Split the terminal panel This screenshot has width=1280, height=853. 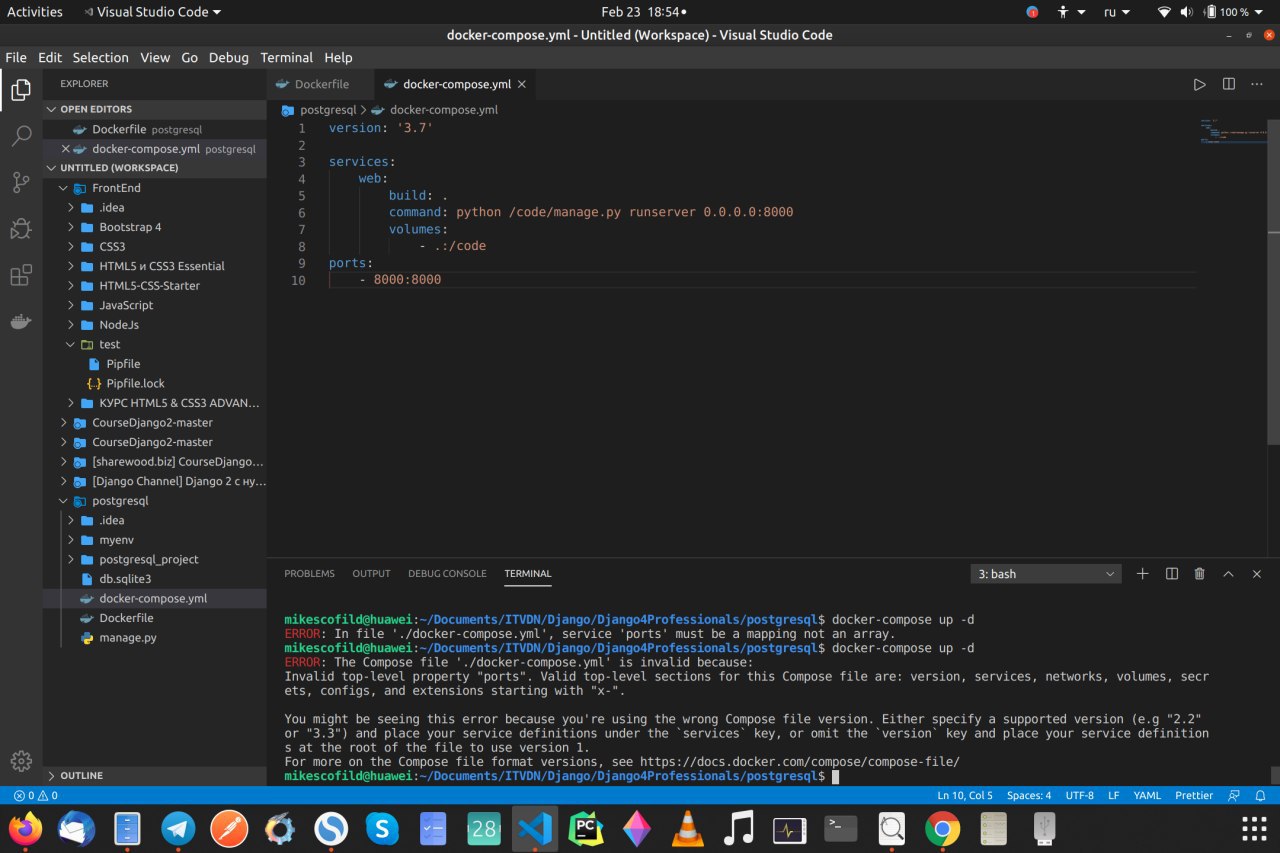point(1172,574)
